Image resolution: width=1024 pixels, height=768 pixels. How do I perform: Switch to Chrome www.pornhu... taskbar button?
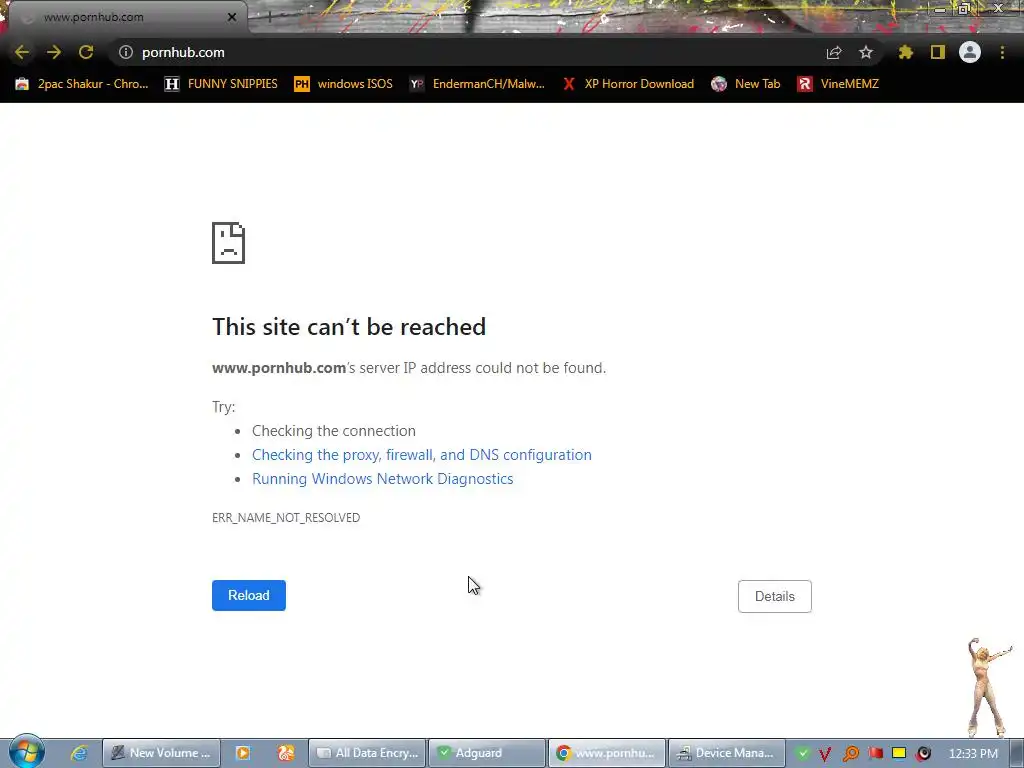pos(607,753)
